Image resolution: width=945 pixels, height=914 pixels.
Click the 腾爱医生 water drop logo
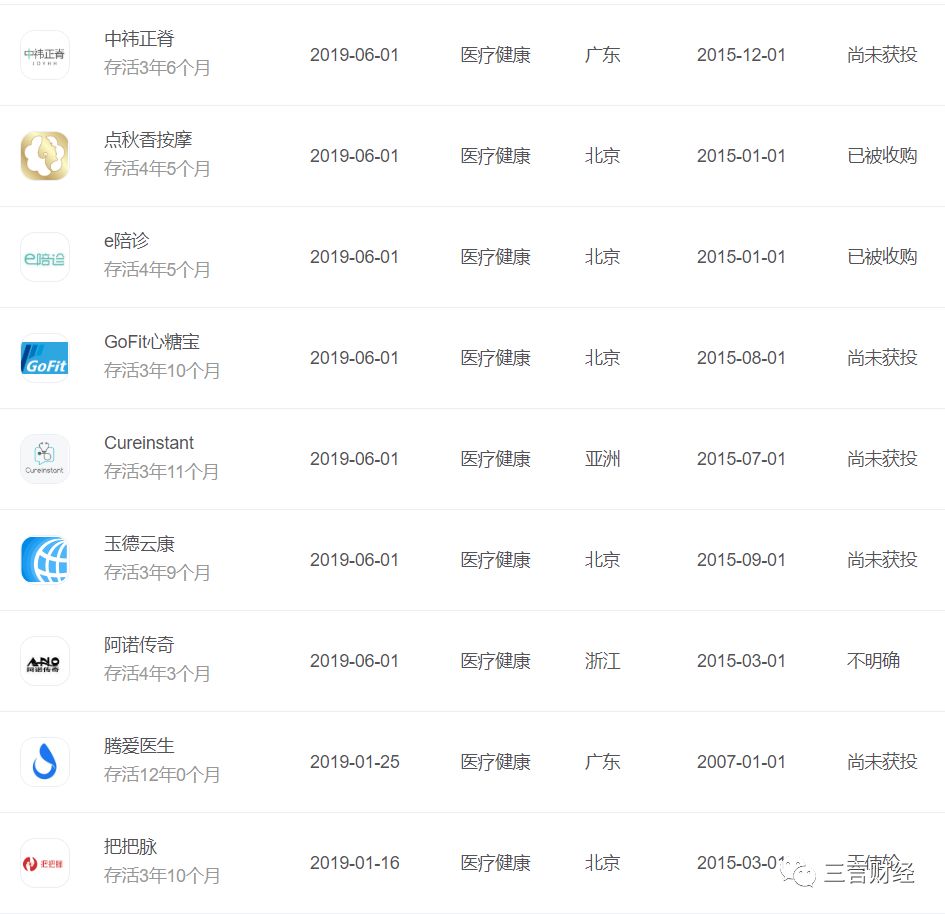click(x=45, y=762)
